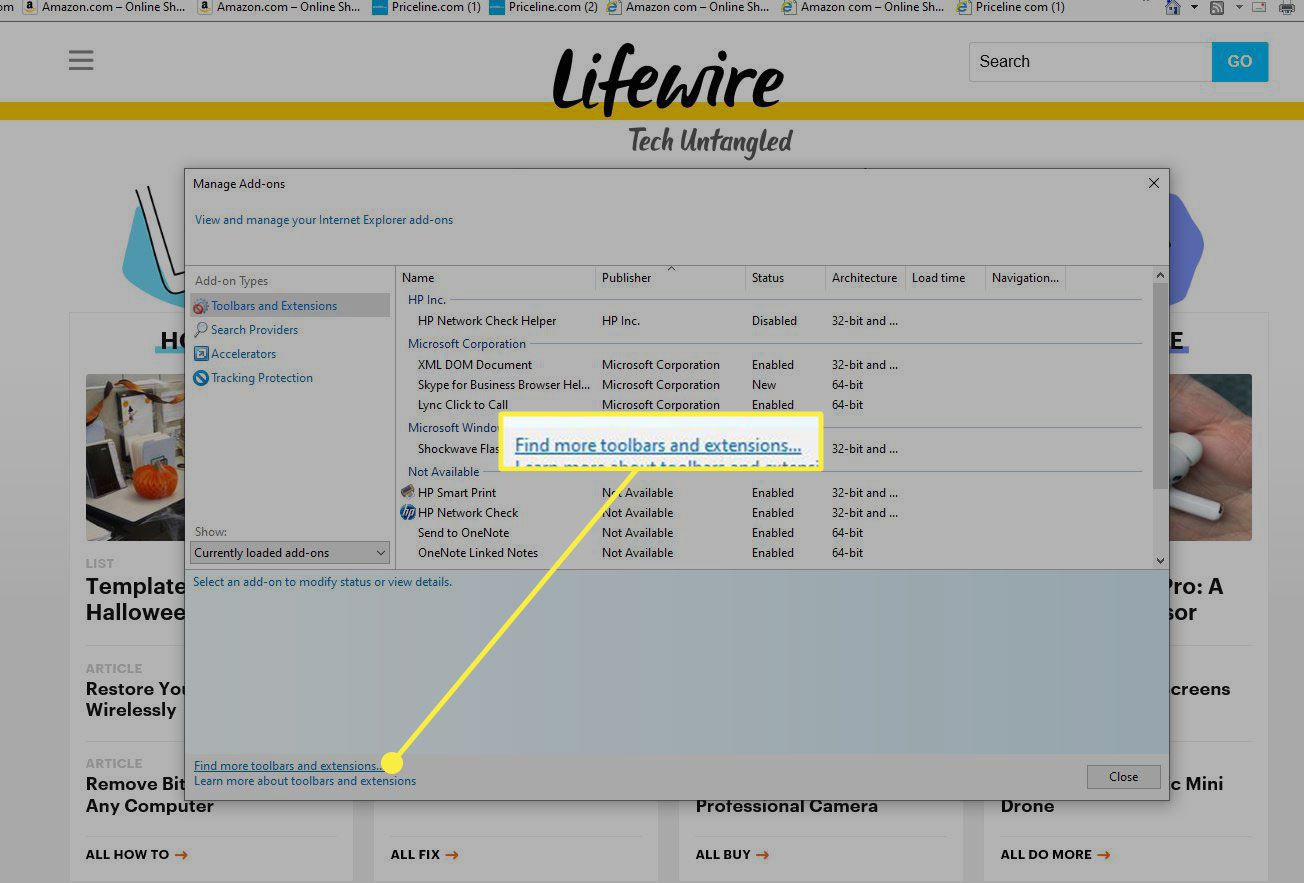Screen dimensions: 1304x883
Task: Select Toolbars and Extensions add-on type
Action: [290, 306]
